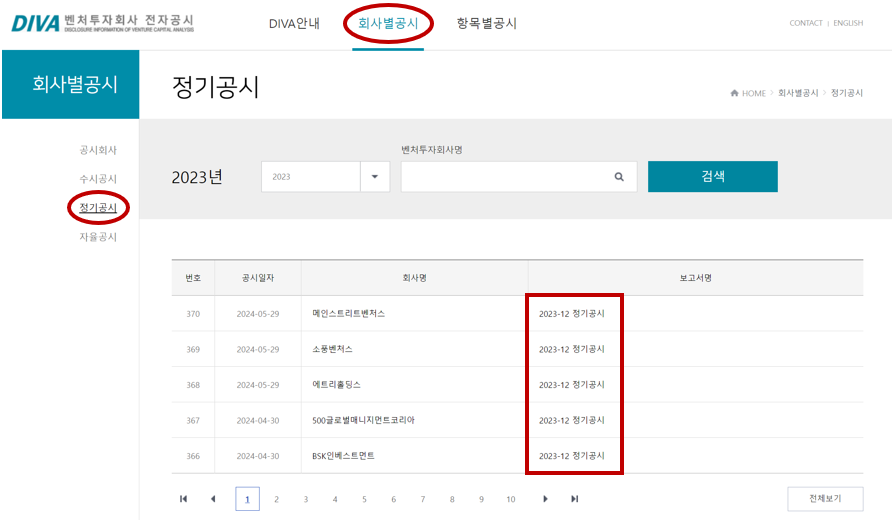This screenshot has height=520, width=892.
Task: Go to pagination page 8
Action: point(452,499)
